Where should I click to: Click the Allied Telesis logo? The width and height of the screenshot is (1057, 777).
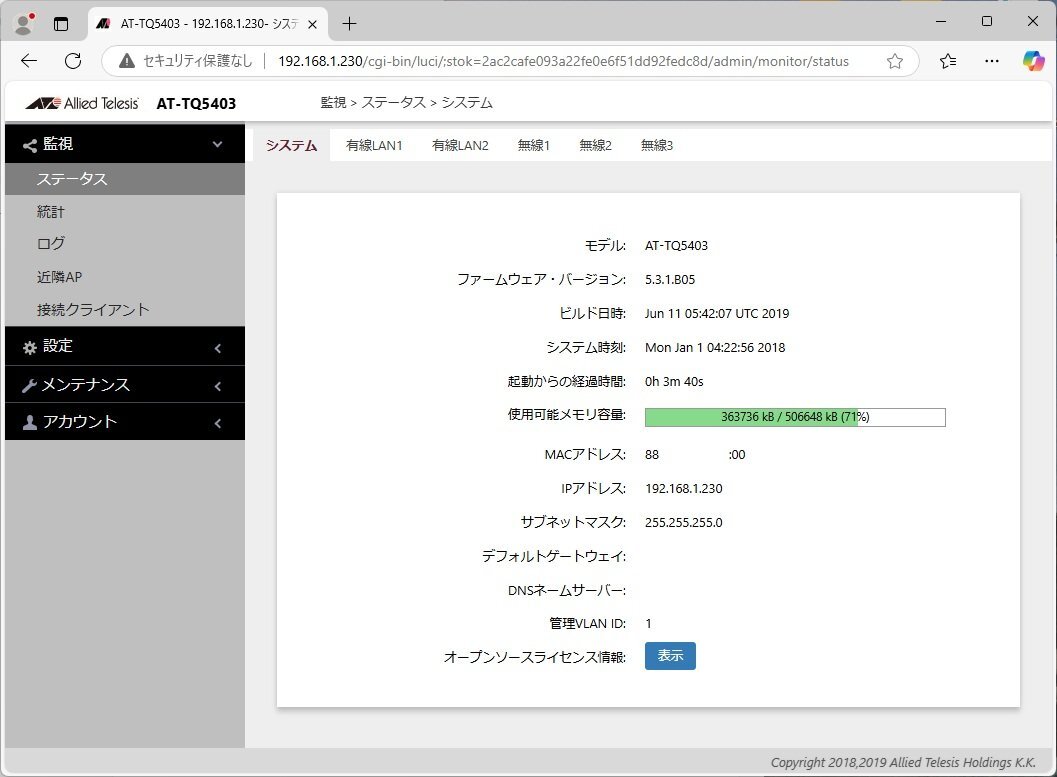point(82,103)
